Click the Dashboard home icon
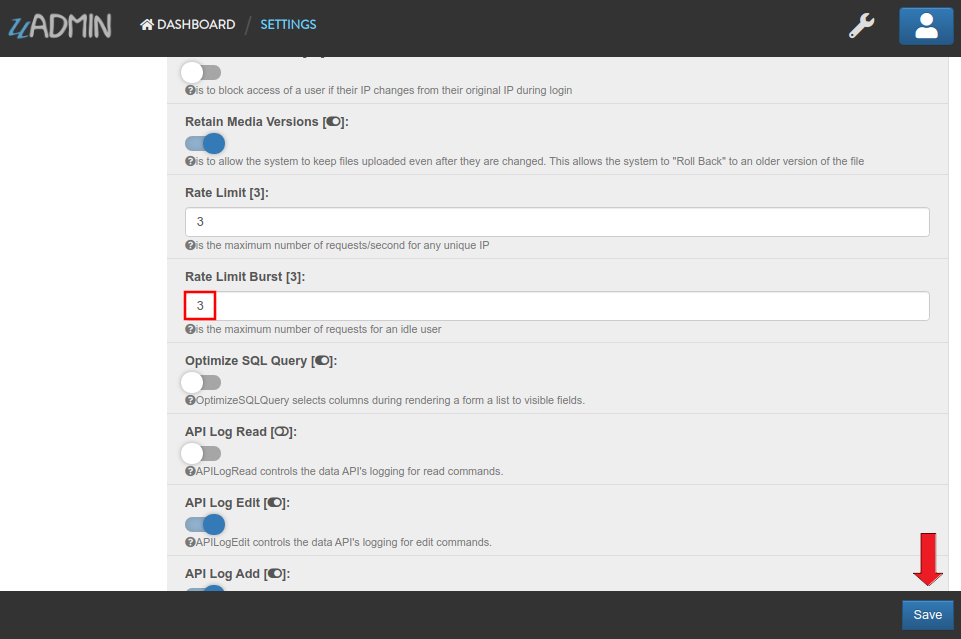Image resolution: width=961 pixels, height=639 pixels. pos(146,25)
